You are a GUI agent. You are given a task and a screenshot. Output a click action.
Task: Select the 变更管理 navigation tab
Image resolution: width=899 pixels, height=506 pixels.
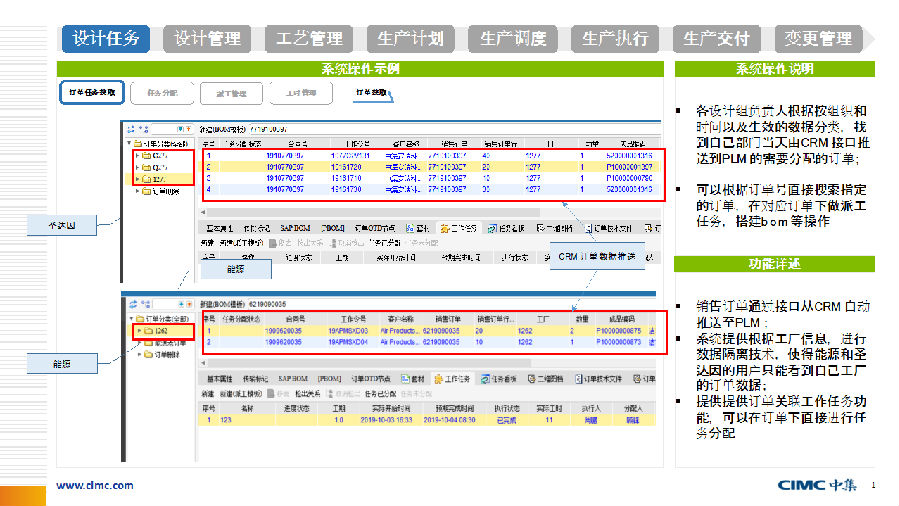(x=818, y=39)
